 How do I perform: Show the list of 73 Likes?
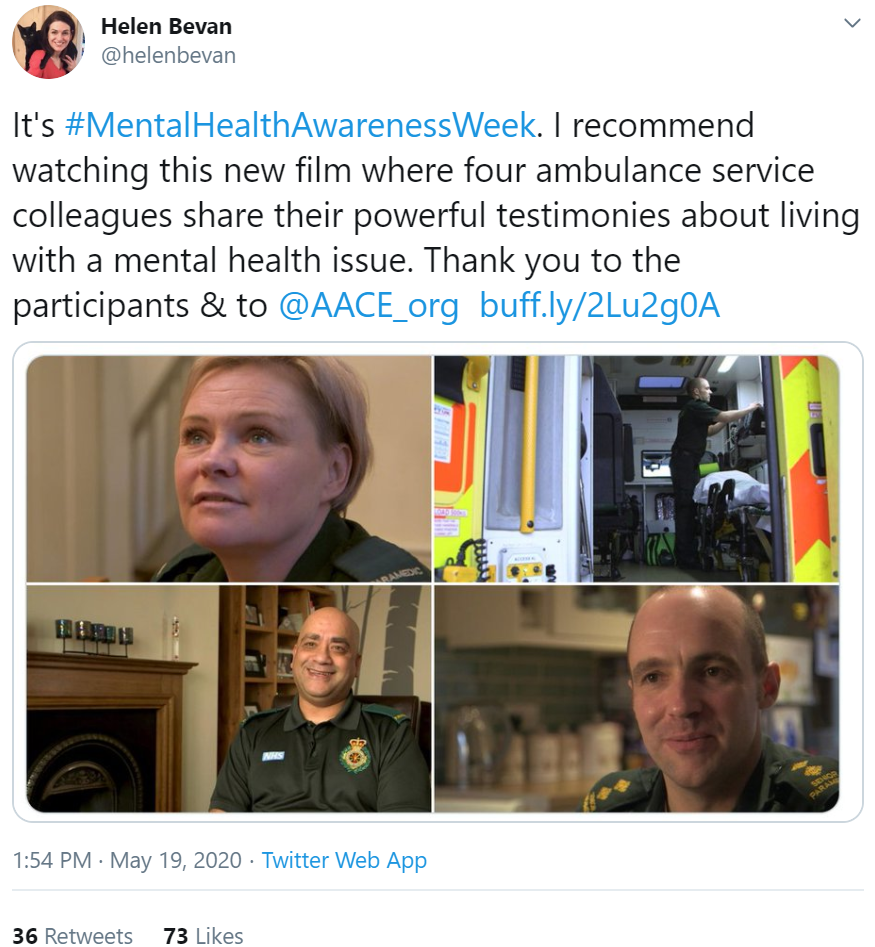coord(204,935)
